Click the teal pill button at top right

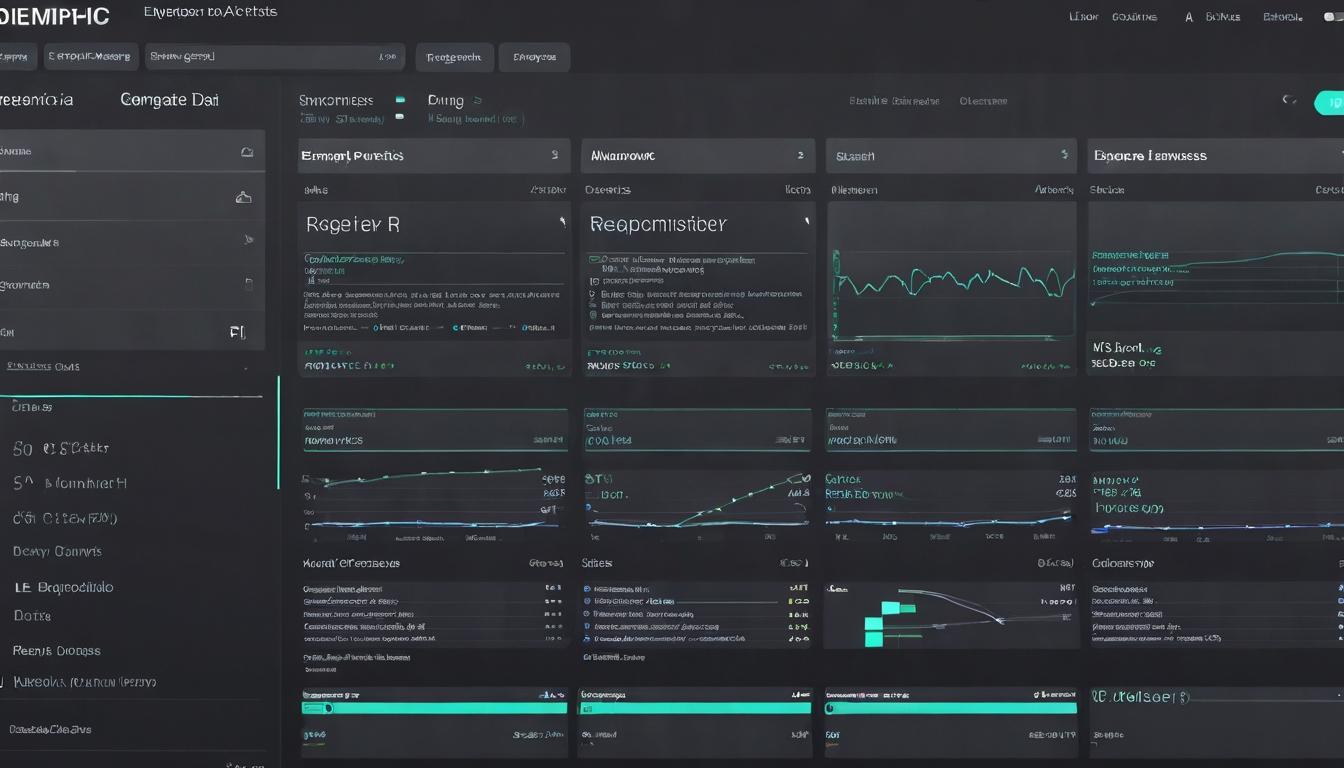click(x=1329, y=102)
